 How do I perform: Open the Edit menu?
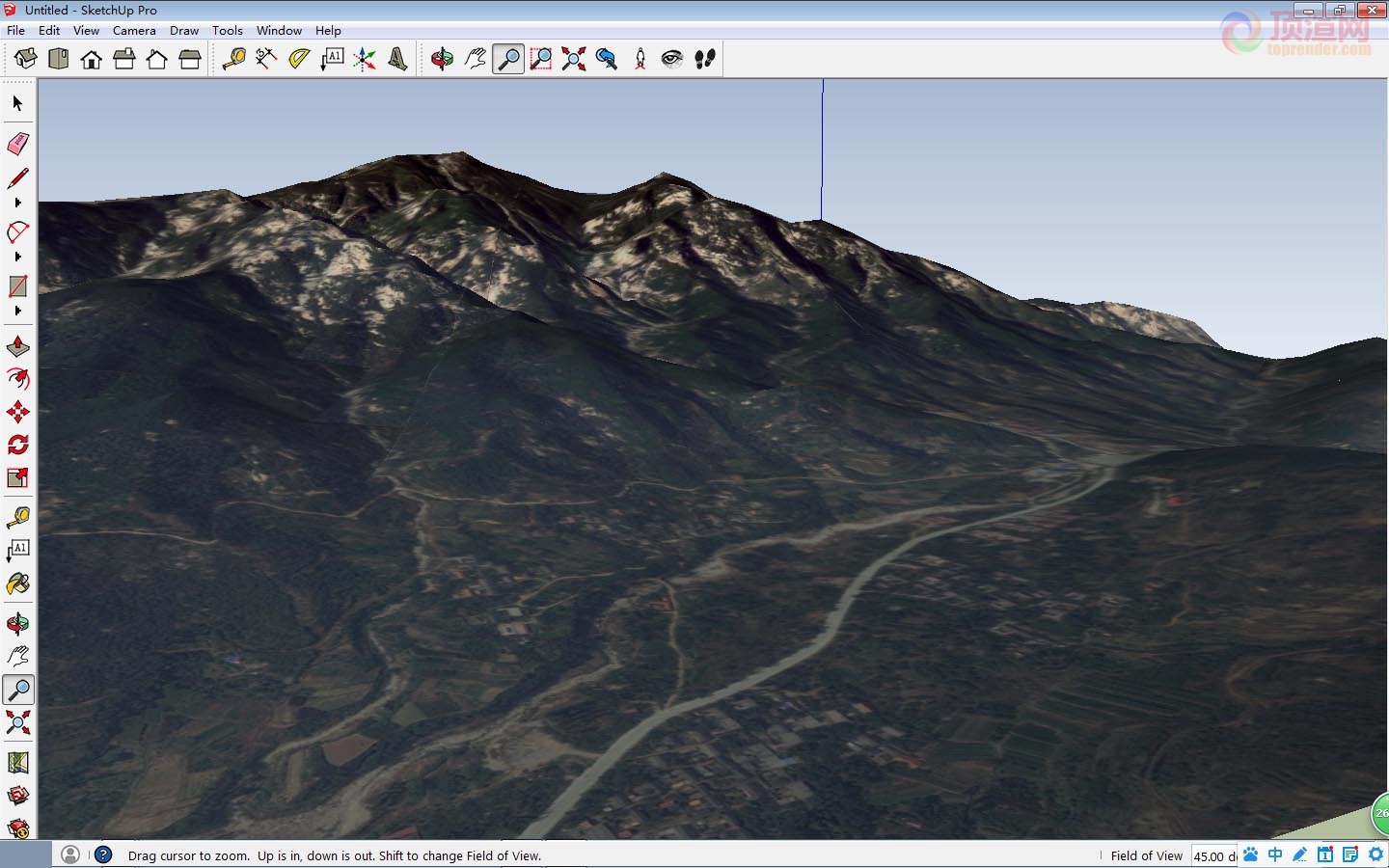tap(49, 30)
